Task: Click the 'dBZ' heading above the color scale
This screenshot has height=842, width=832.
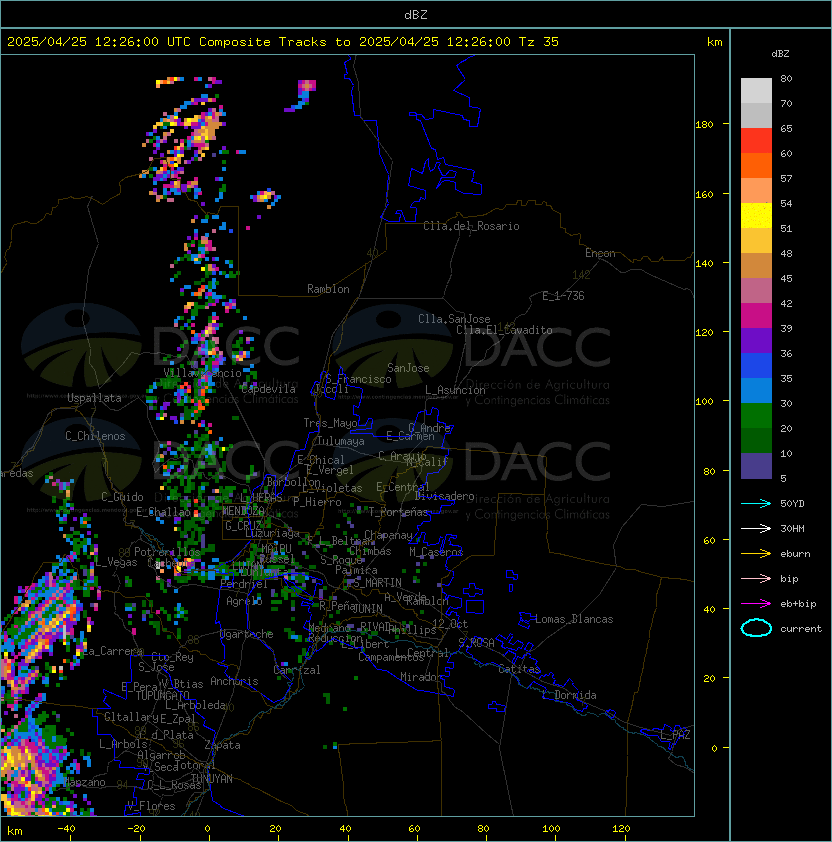Action: tap(780, 54)
